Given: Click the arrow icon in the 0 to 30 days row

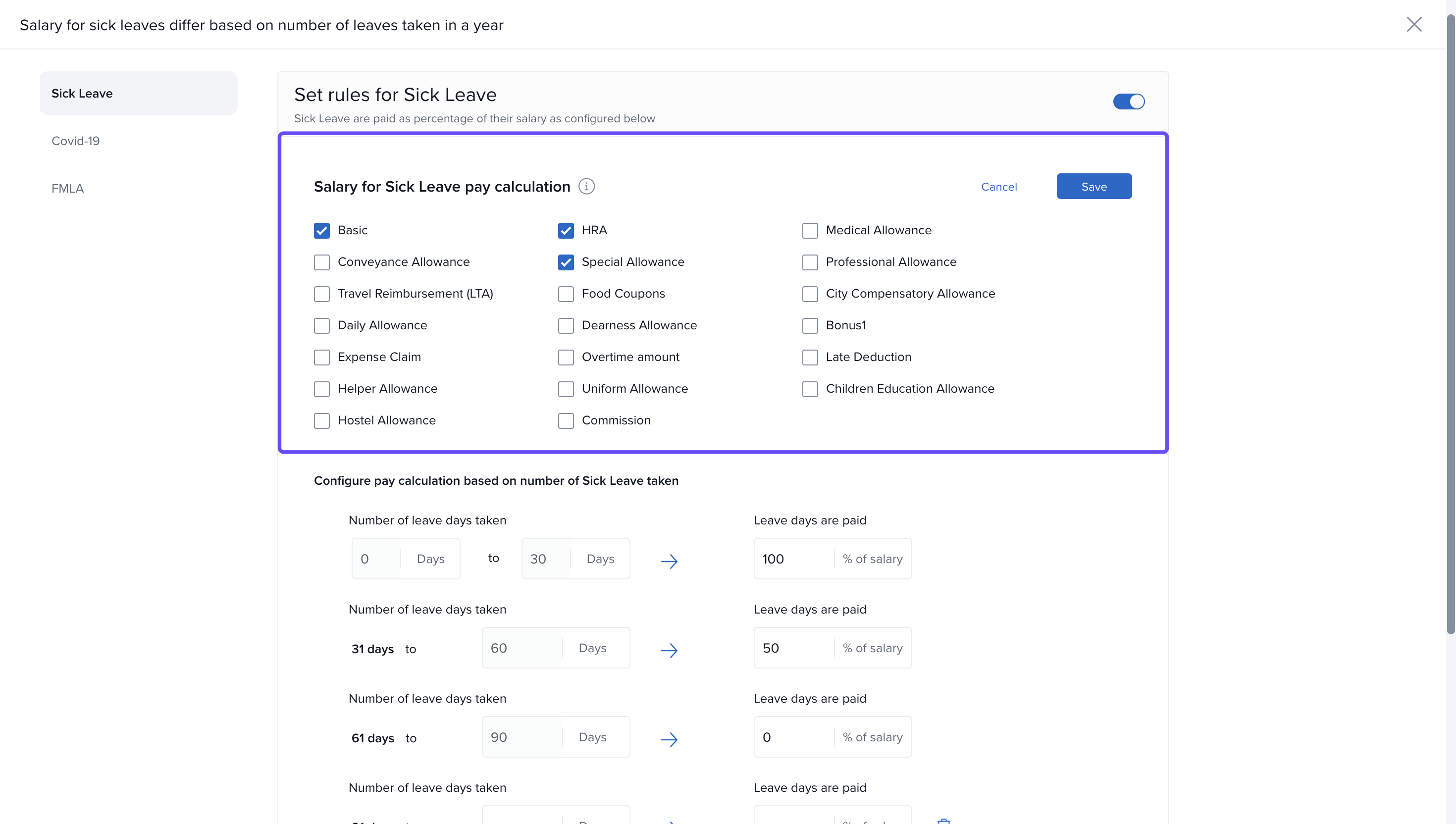Looking at the screenshot, I should click(669, 561).
